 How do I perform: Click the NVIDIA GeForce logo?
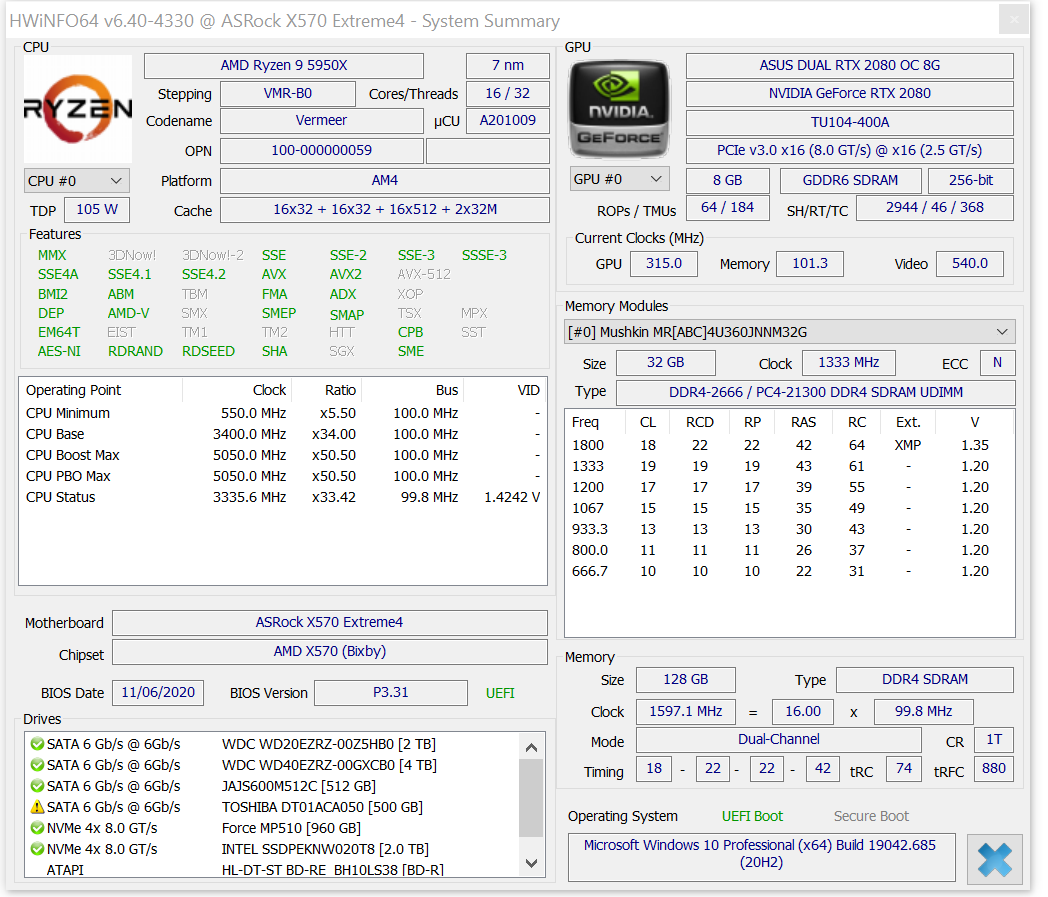pyautogui.click(x=619, y=109)
